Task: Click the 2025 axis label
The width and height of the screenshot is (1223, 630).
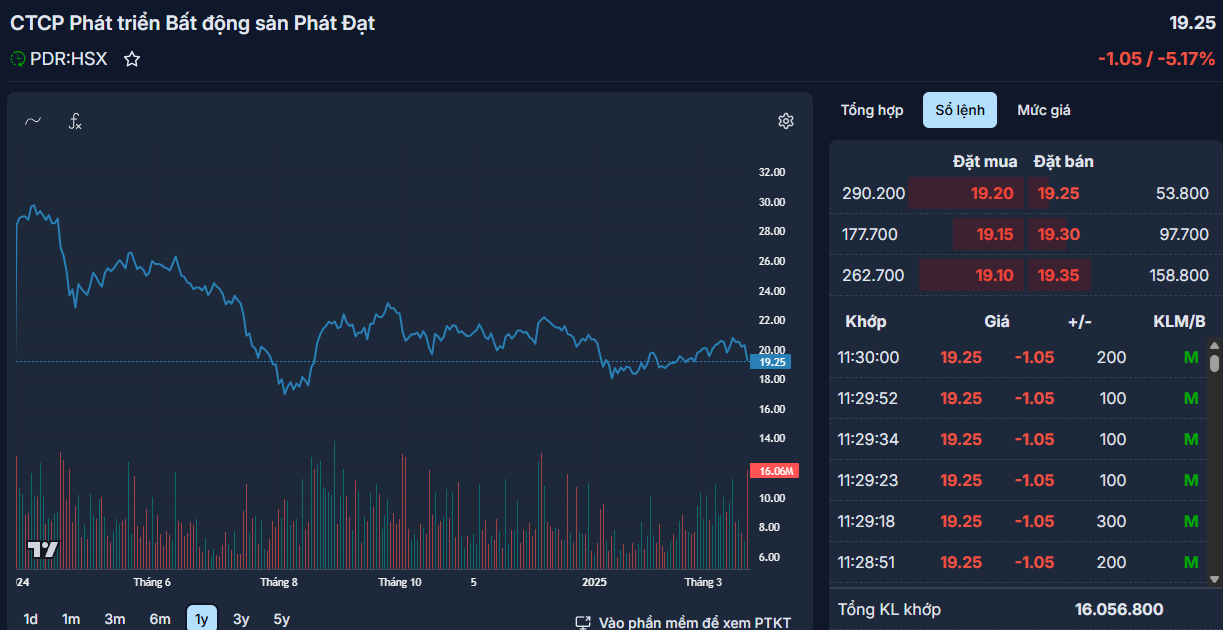Action: tap(594, 582)
